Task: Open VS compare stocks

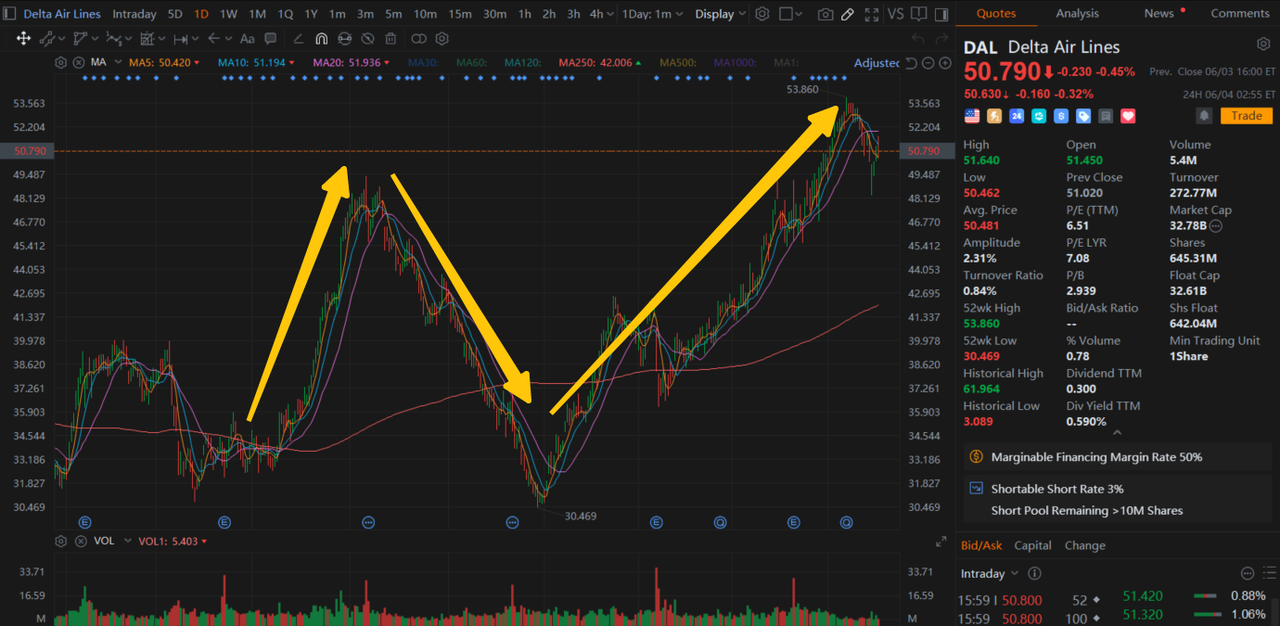Action: pyautogui.click(x=895, y=14)
